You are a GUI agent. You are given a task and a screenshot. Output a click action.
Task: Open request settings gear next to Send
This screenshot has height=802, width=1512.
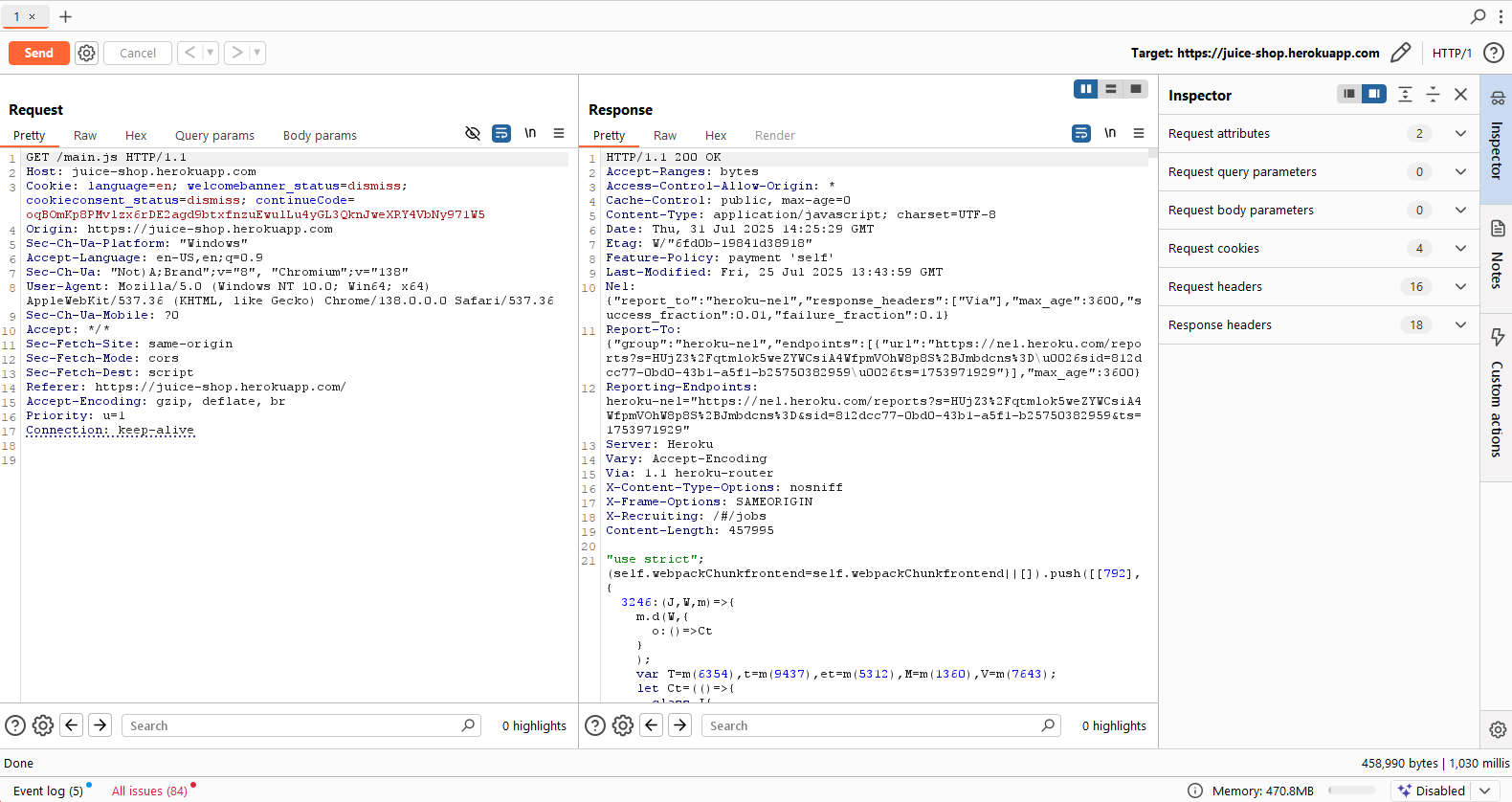pos(87,53)
